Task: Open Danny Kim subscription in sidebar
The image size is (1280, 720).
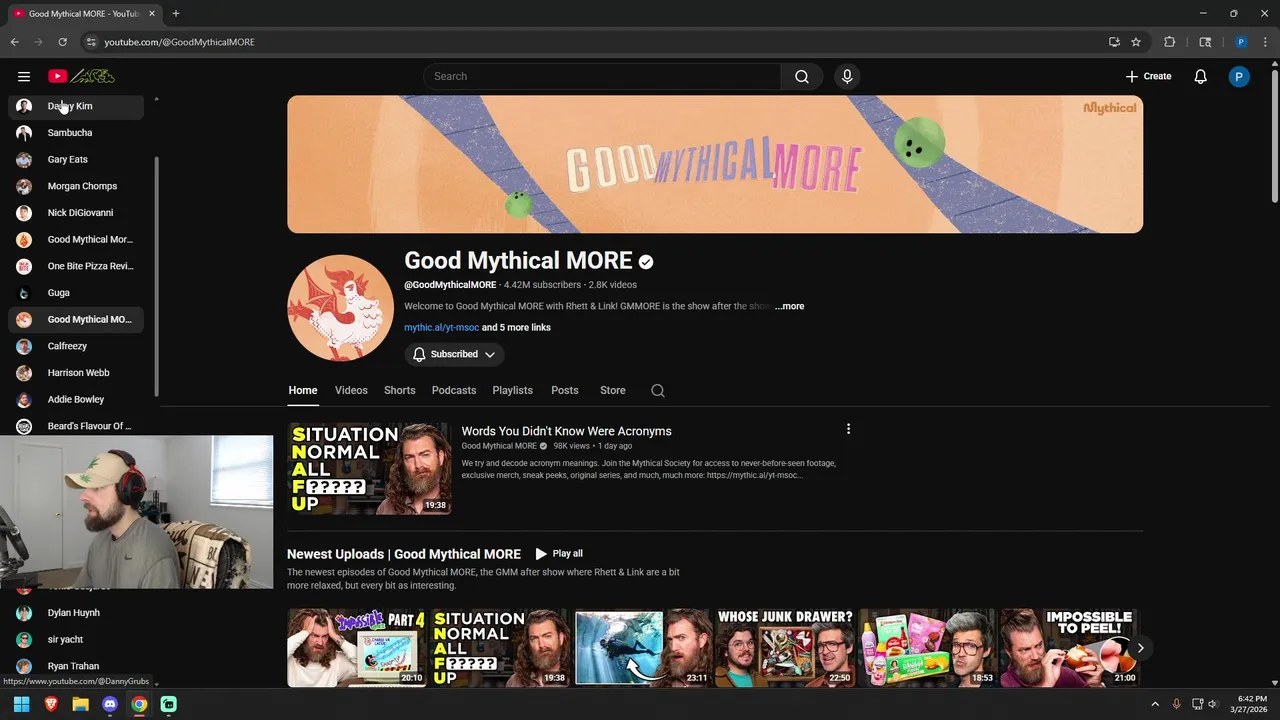Action: [x=76, y=106]
